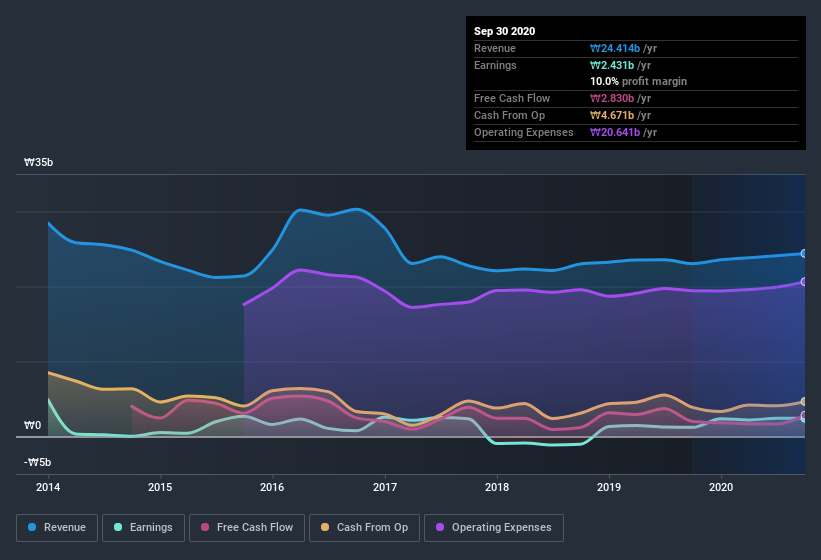The image size is (821, 560).
Task: Click the 2020 x-axis label
Action: [721, 488]
